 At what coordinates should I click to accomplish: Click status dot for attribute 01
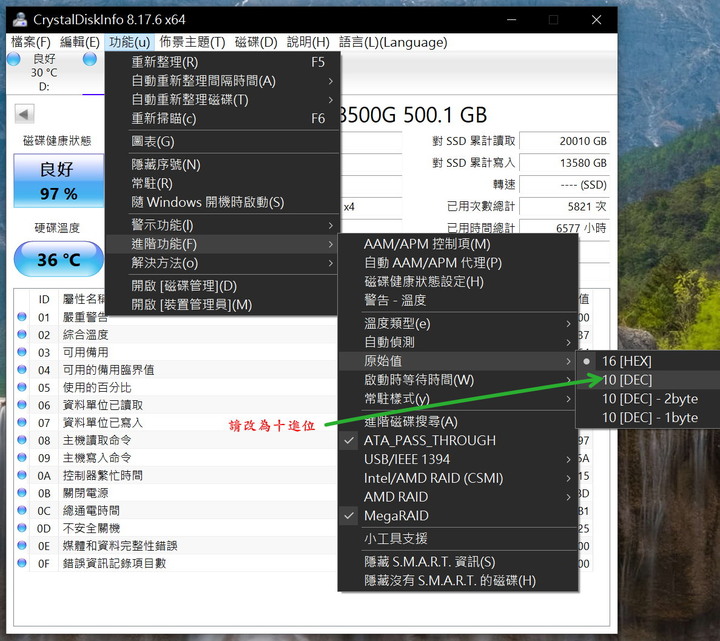pos(22,316)
